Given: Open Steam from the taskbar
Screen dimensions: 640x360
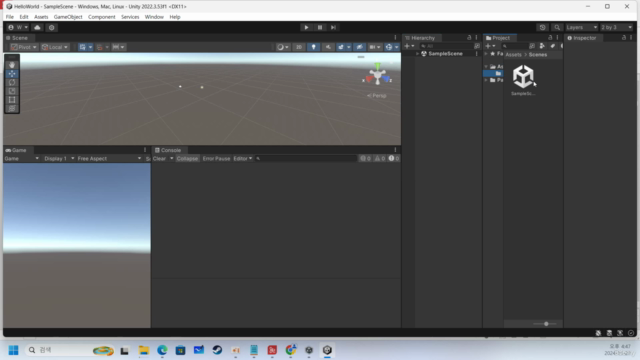Looking at the screenshot, I should click(x=217, y=350).
